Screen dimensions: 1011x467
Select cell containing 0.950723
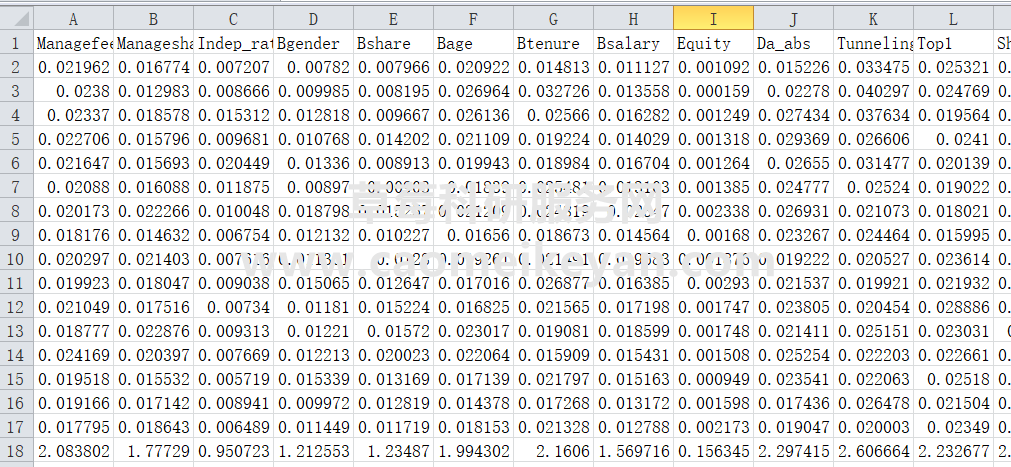tap(233, 451)
